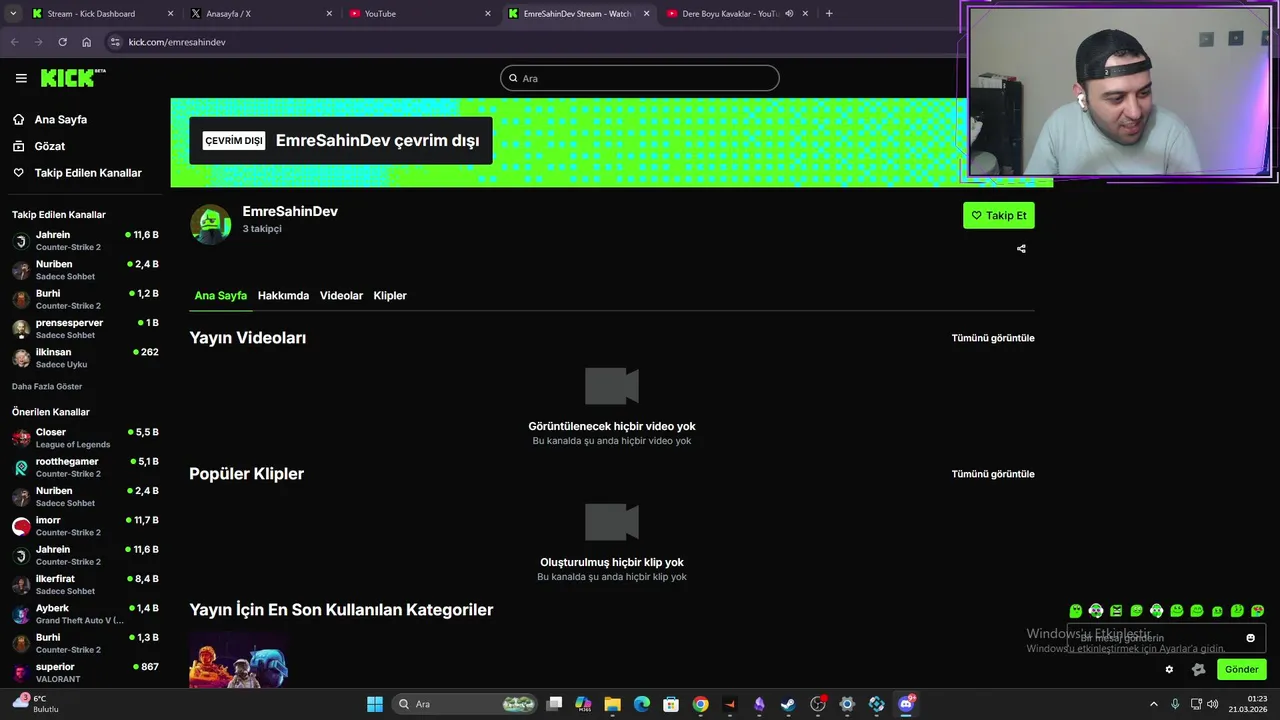Click the site information icon in address bar
1280x720 pixels.
point(115,42)
